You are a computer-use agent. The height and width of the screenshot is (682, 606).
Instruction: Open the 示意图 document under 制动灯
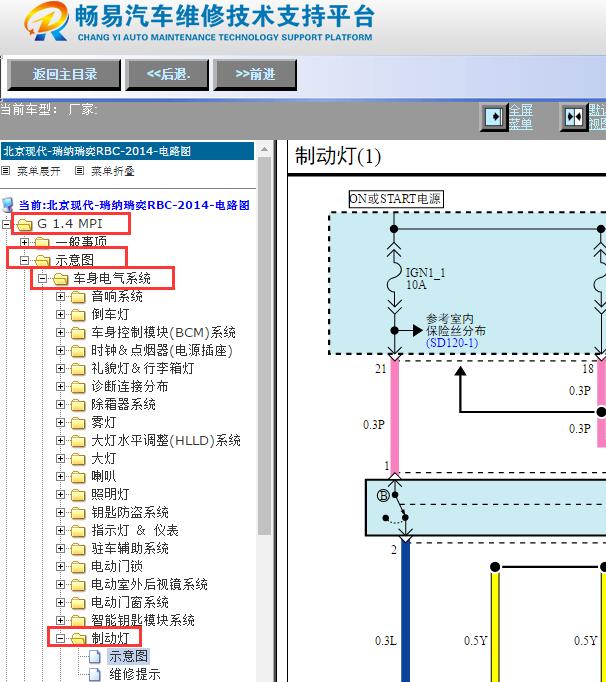(128, 656)
